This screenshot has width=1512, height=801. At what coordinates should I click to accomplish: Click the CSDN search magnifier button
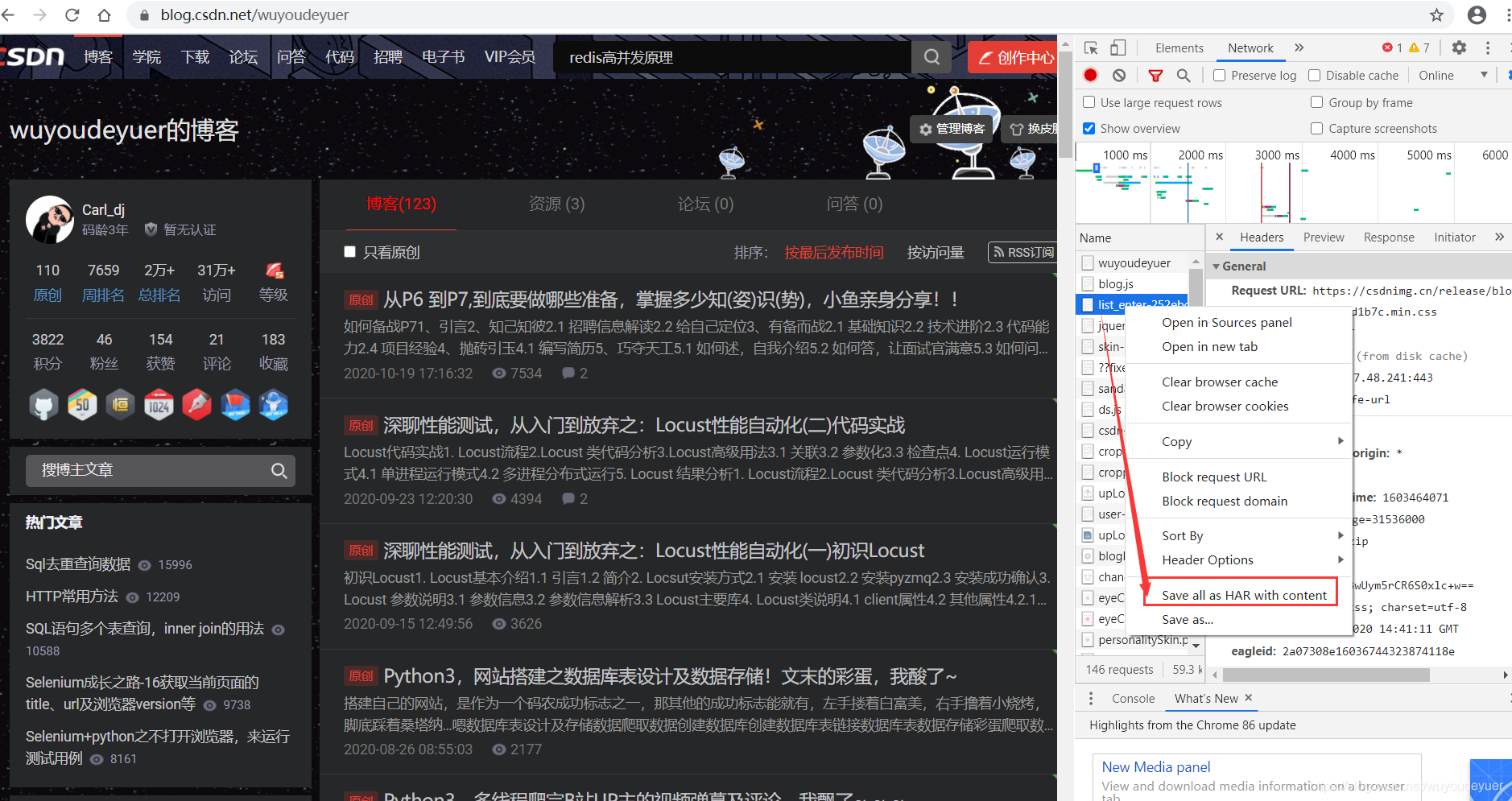click(x=932, y=57)
